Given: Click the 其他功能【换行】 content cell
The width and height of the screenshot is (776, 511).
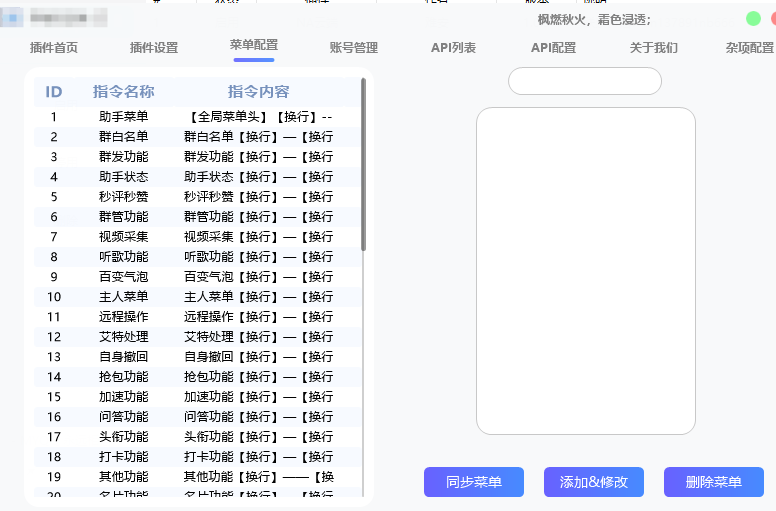Looking at the screenshot, I should [258, 477].
